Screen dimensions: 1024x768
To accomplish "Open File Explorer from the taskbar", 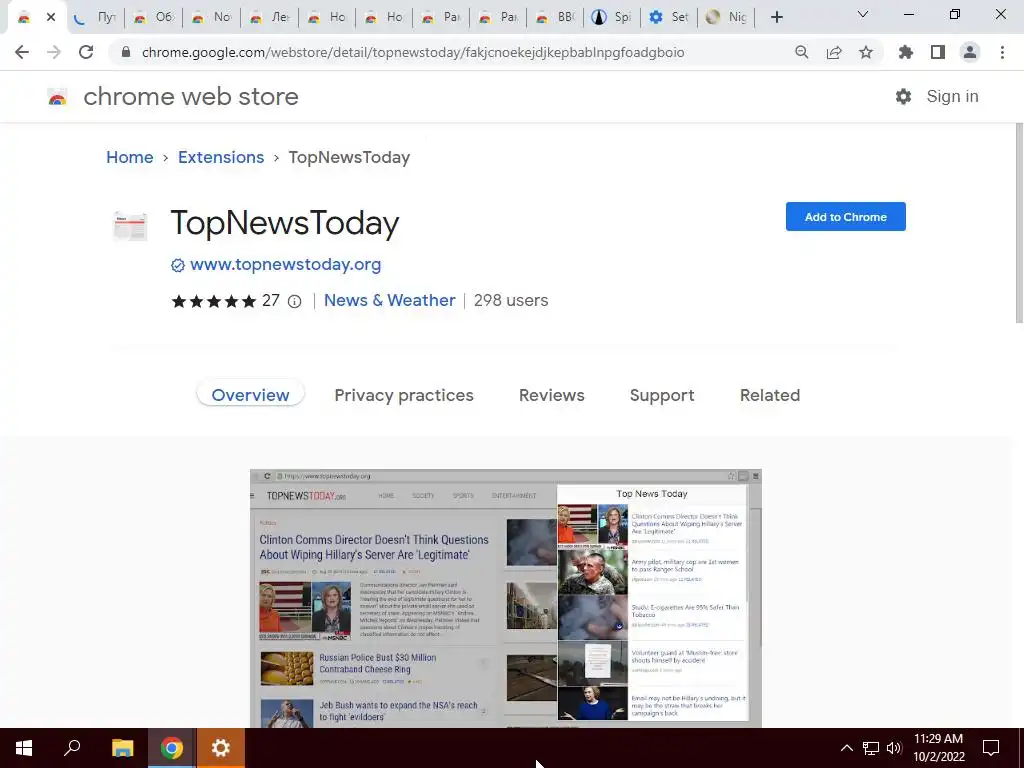I will tap(122, 748).
